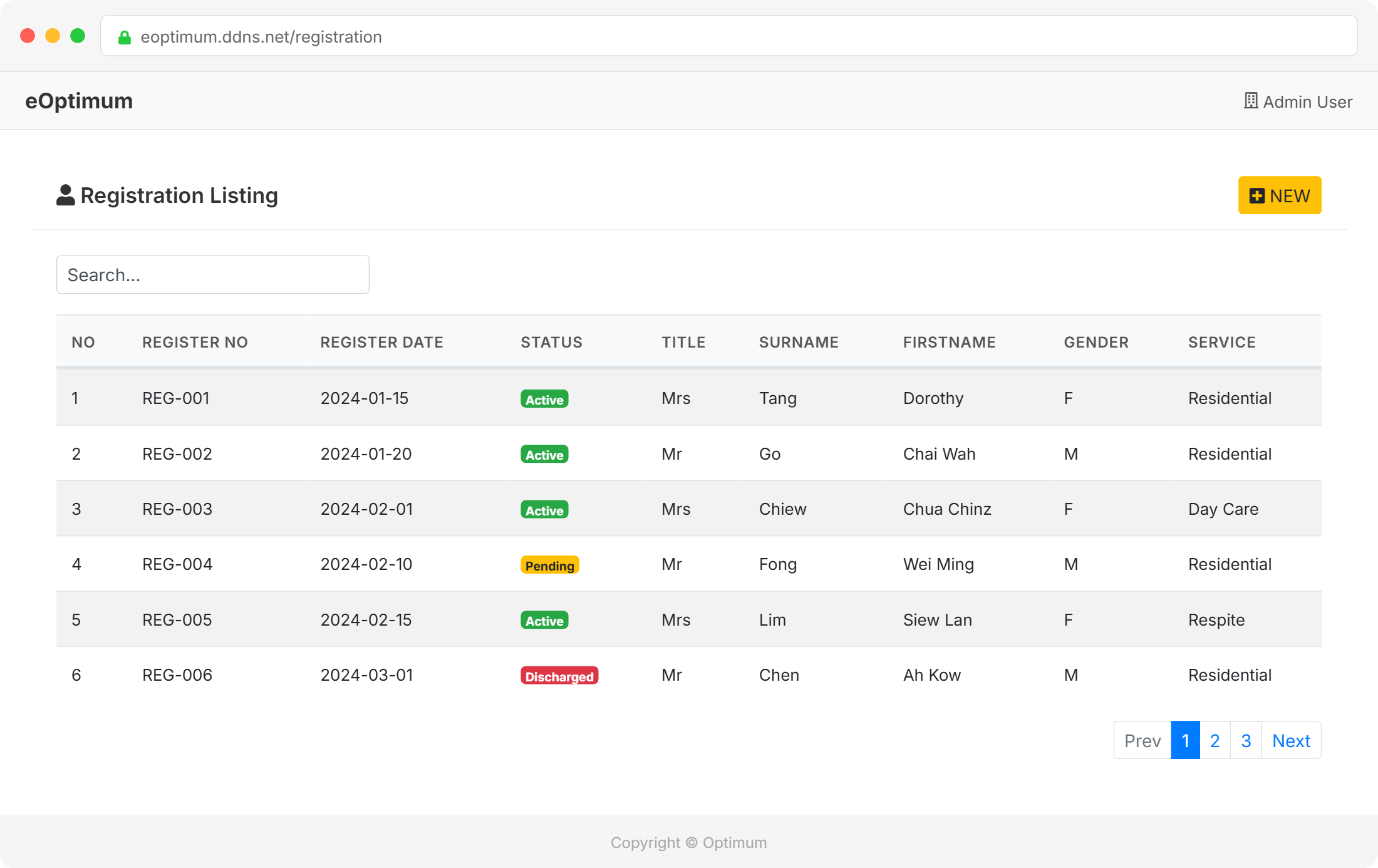Click the person icon next to Registration Listing
The height and width of the screenshot is (868, 1378).
click(x=65, y=195)
